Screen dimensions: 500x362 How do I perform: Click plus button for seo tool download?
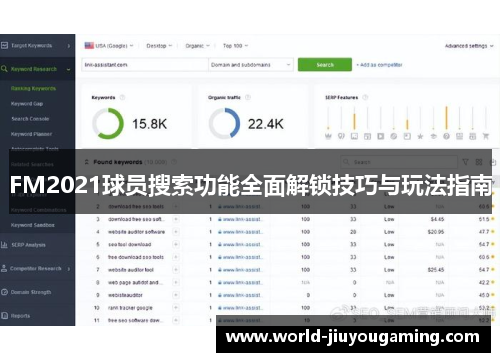[x=176, y=244]
